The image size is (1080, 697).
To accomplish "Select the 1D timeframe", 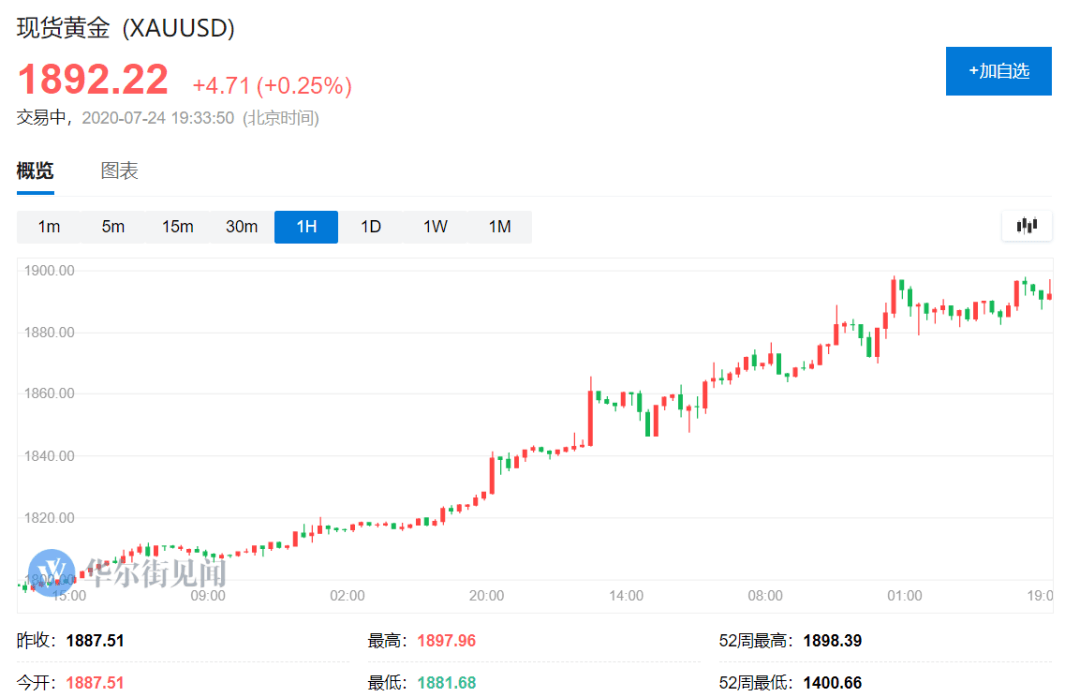I will 371,227.
